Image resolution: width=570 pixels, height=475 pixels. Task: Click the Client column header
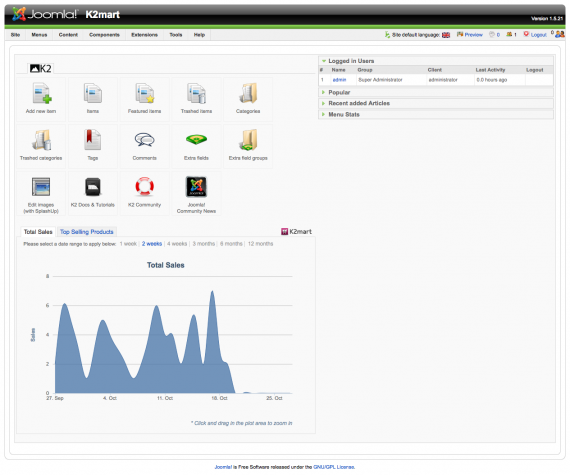coord(435,70)
